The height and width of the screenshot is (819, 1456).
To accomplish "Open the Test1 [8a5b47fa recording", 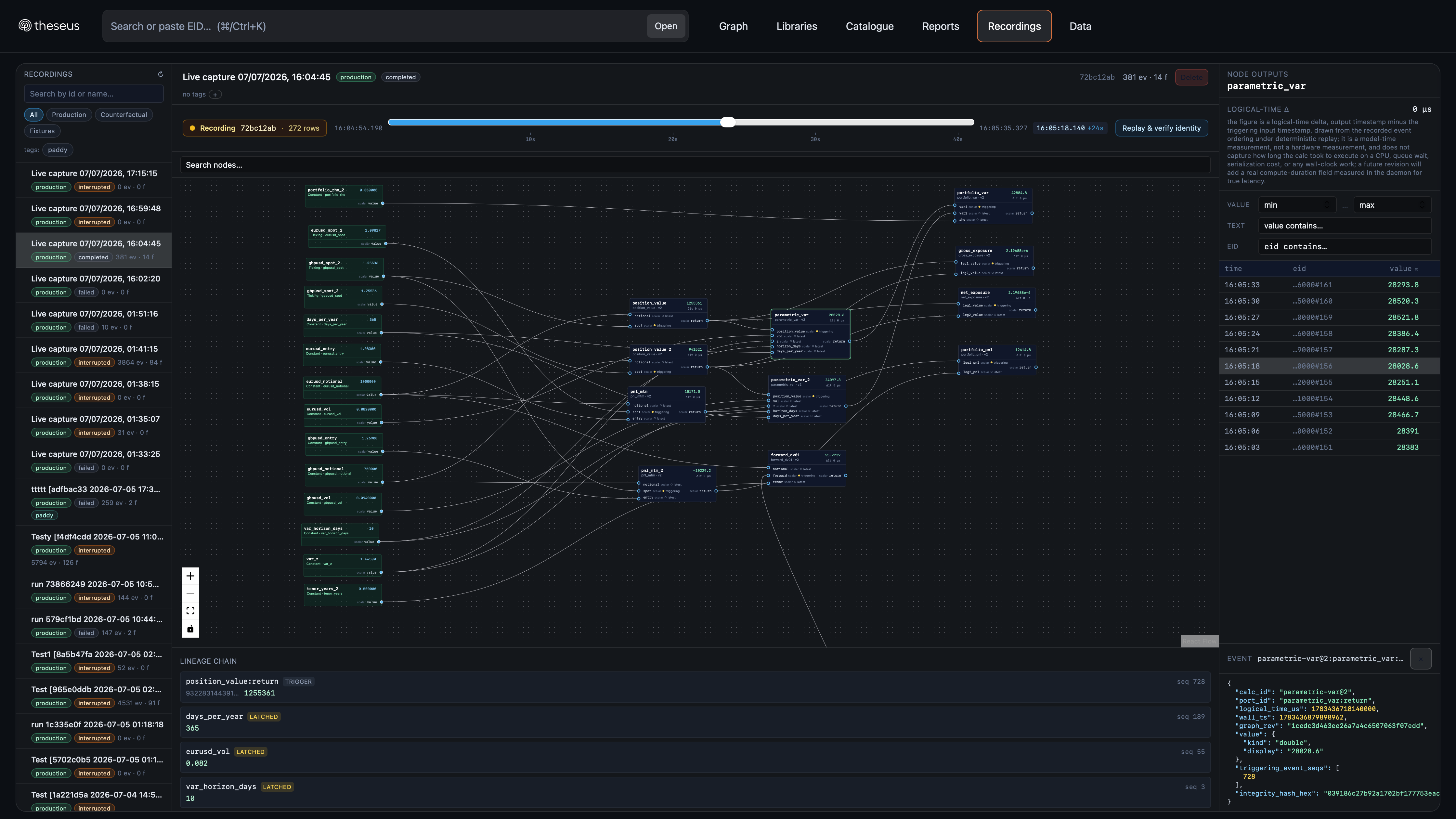I will tap(94, 661).
